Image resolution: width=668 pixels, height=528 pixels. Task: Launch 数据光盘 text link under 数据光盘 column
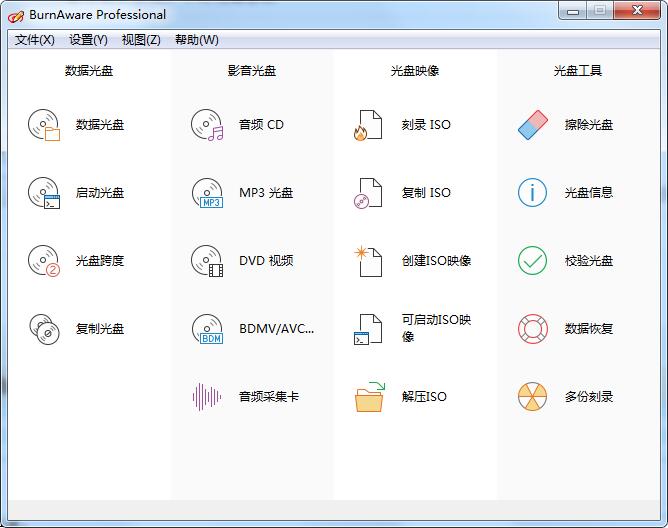pyautogui.click(x=100, y=125)
